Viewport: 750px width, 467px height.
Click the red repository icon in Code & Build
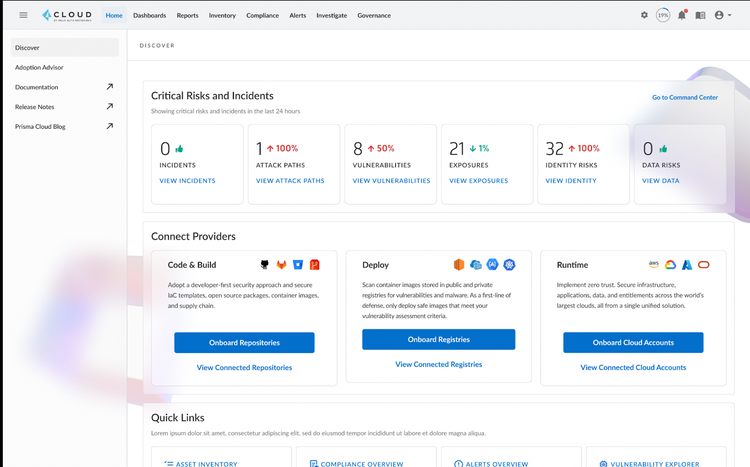[314, 265]
